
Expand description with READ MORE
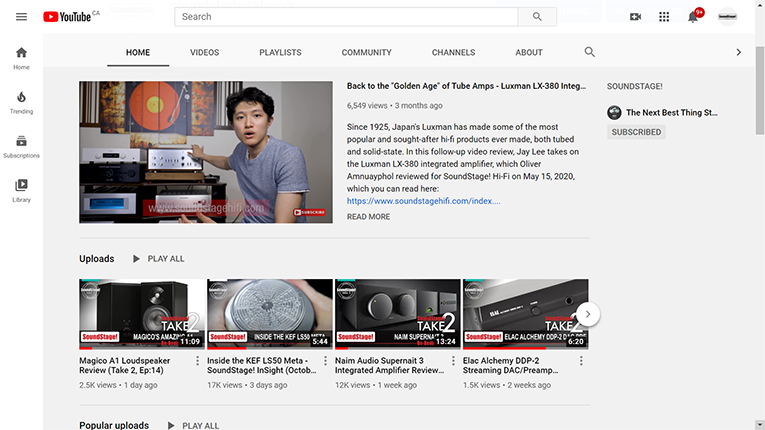[368, 217]
